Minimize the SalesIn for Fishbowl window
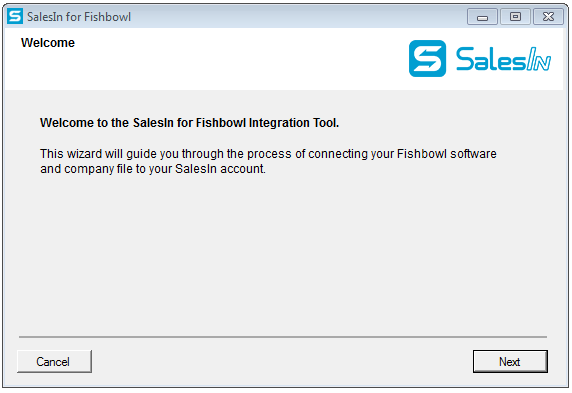Image resolution: width=572 pixels, height=393 pixels. tap(482, 17)
